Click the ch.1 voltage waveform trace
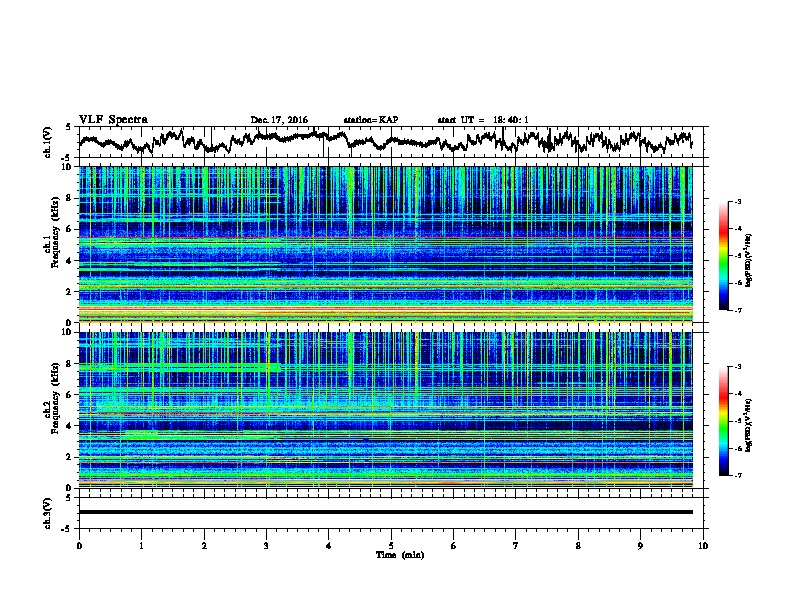 click(385, 141)
